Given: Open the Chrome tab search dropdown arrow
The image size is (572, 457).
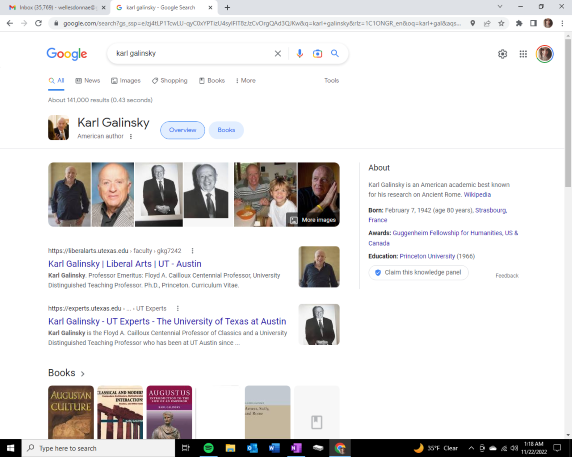Looking at the screenshot, I should click(x=500, y=7).
